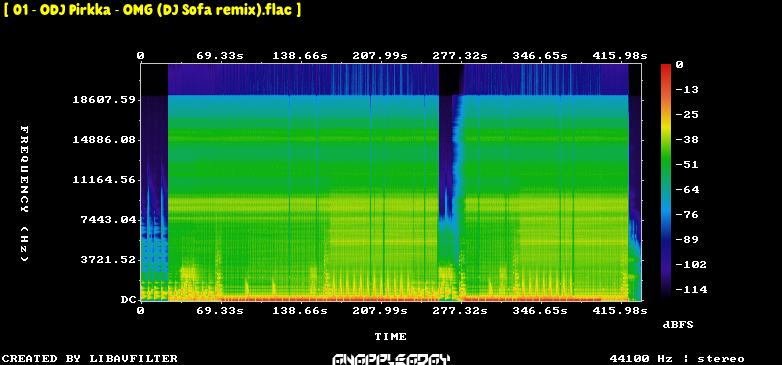Click the 277.32s top time marker

(x=460, y=56)
